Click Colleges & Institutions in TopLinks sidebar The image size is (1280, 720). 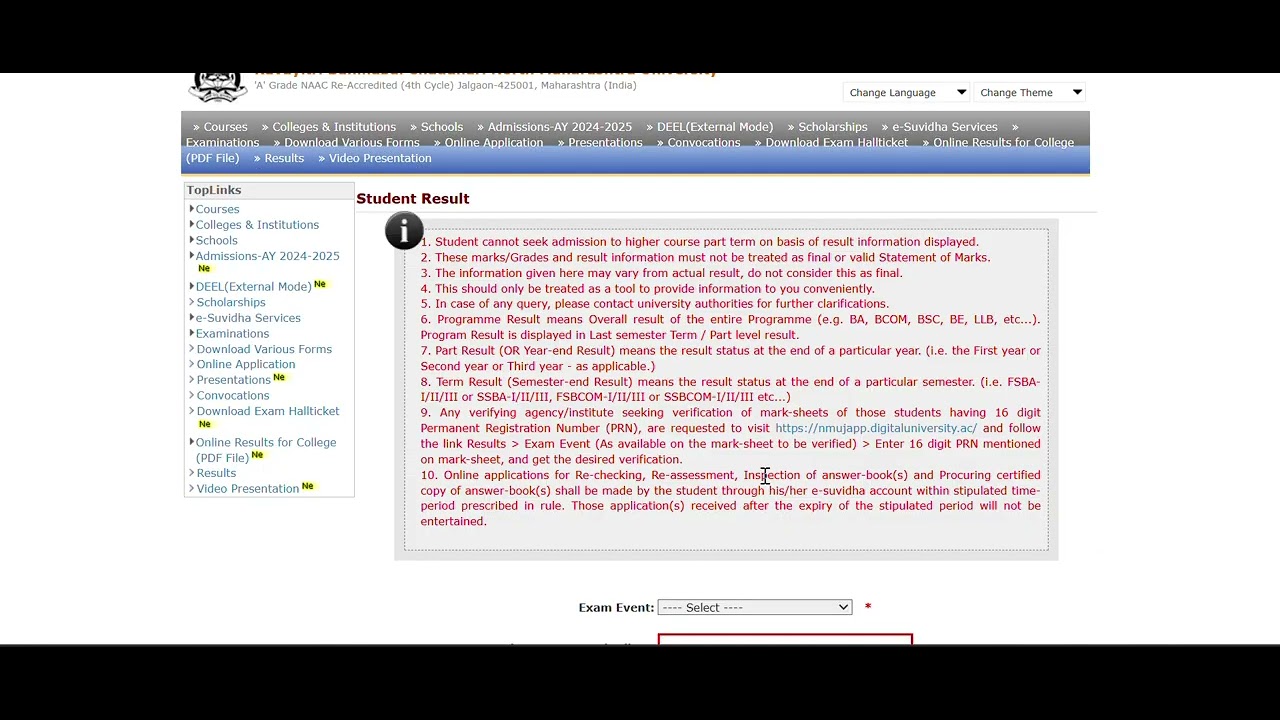tap(257, 225)
